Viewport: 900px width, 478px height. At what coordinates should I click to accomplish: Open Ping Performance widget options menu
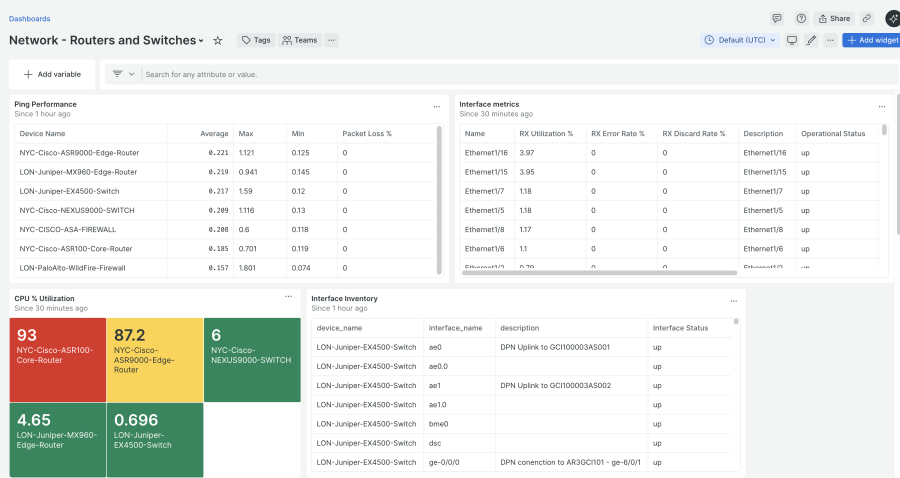point(437,107)
